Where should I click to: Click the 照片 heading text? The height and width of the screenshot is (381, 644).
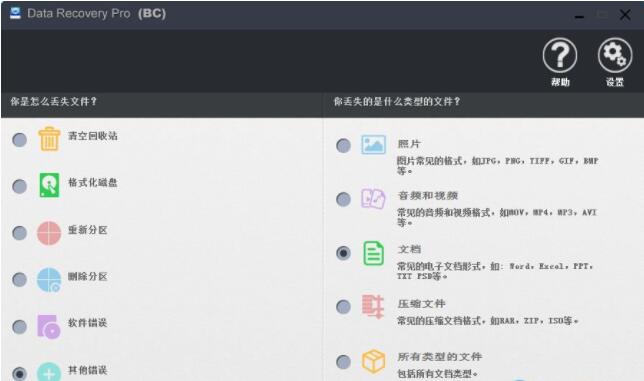409,144
